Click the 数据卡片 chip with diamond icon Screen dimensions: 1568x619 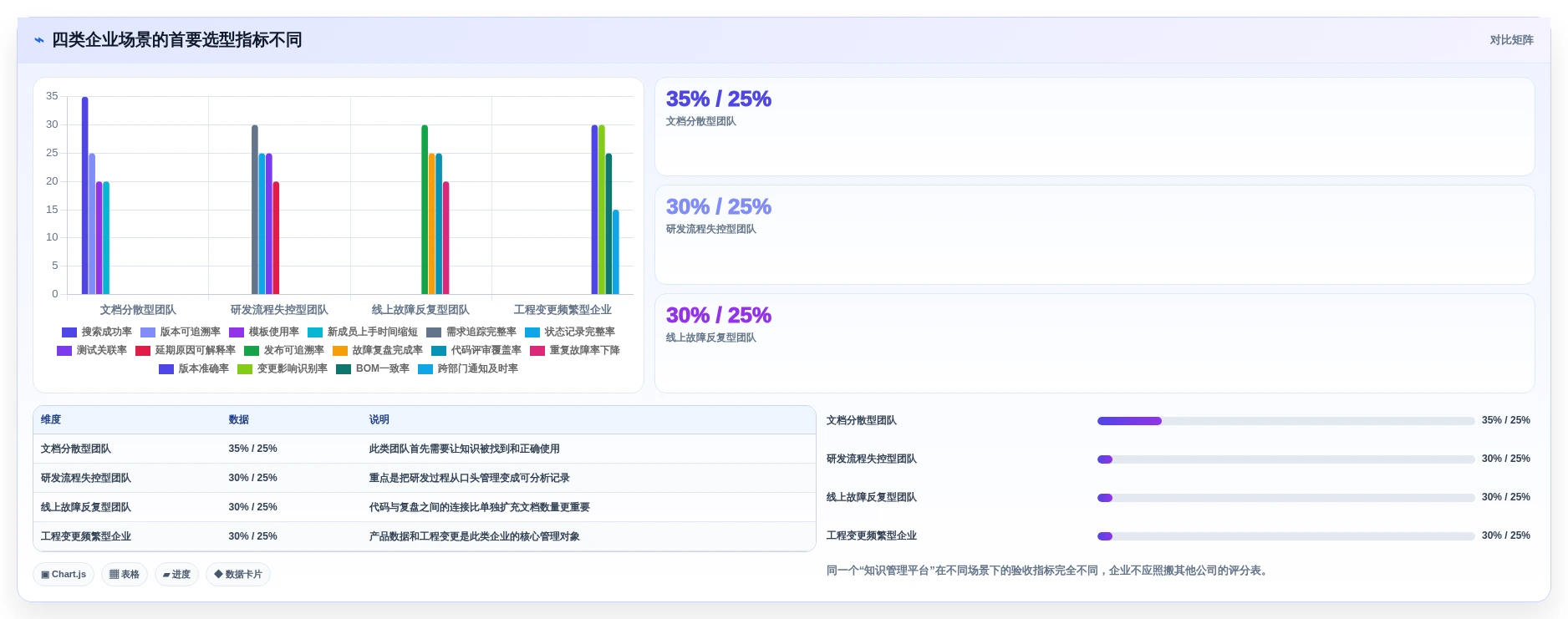(x=238, y=574)
